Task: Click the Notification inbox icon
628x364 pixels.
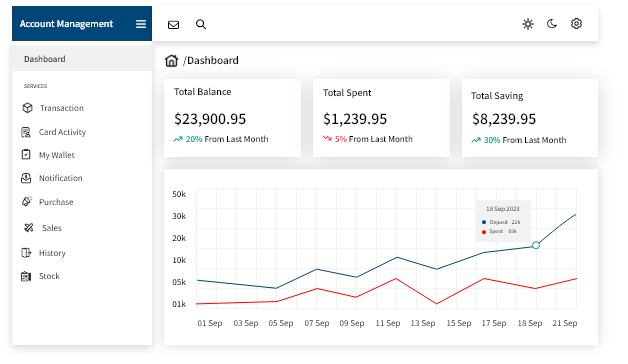Action: 26,178
